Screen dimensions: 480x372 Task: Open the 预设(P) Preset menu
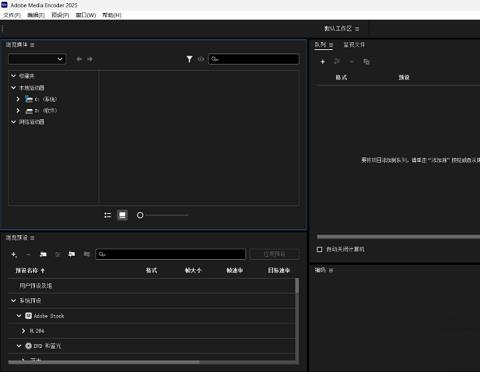(60, 15)
